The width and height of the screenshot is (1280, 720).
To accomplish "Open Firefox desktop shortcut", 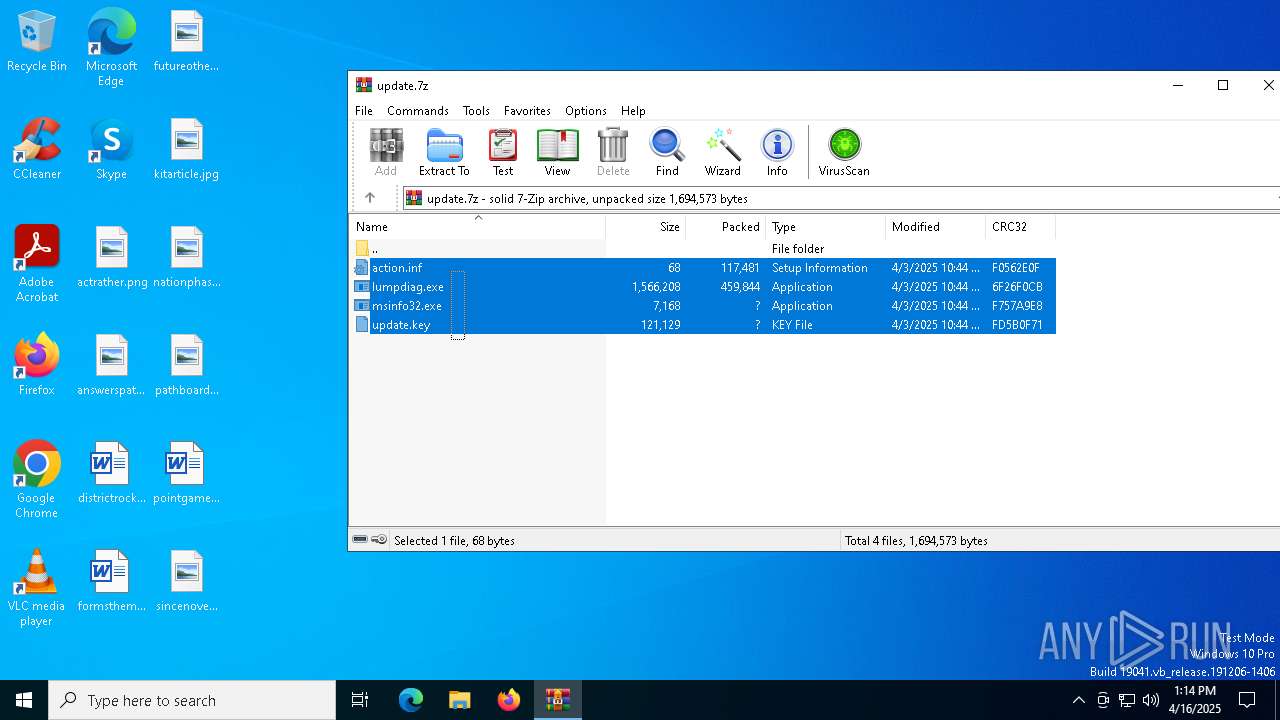I will (37, 365).
